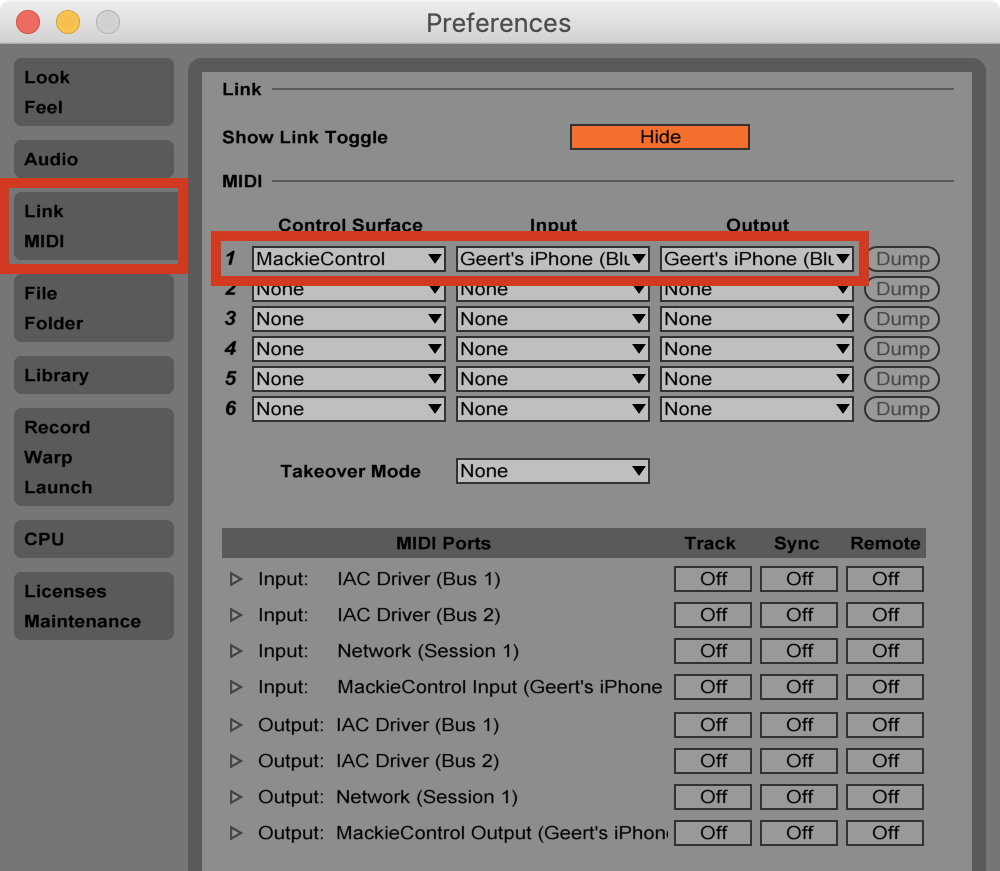
Task: Close the Preferences window
Action: [x=28, y=22]
